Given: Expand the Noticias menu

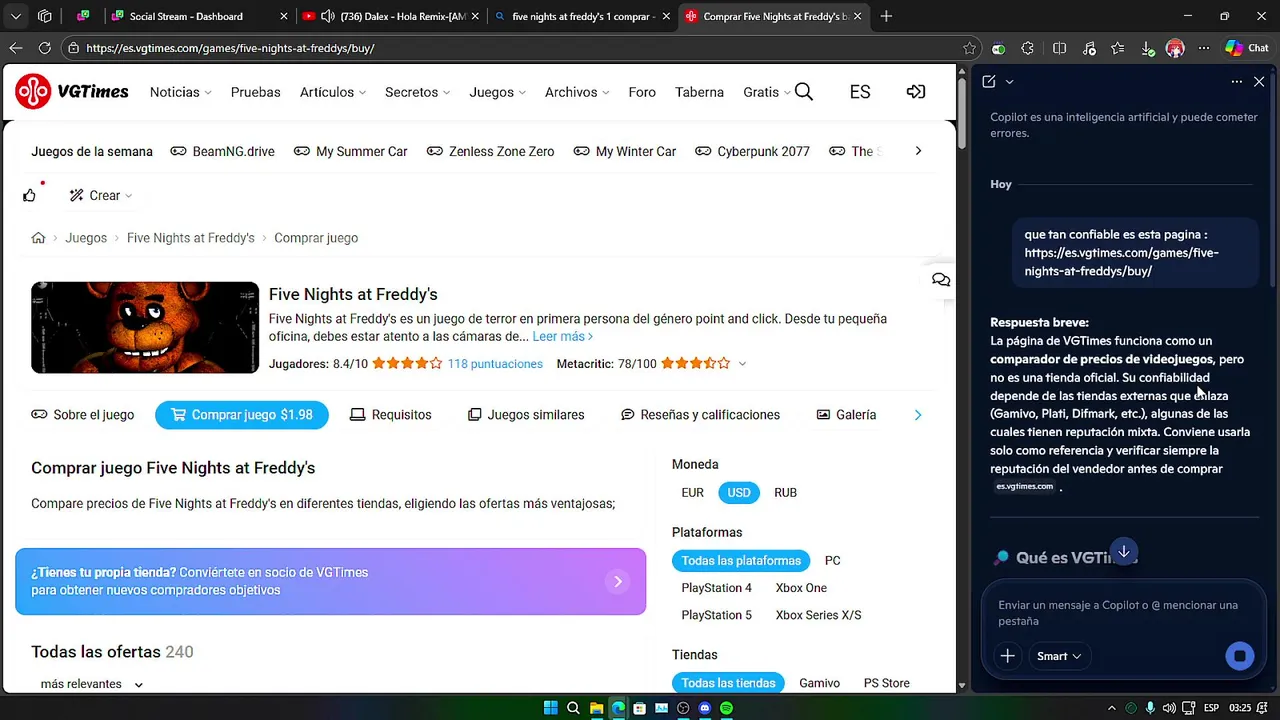Looking at the screenshot, I should coord(181,92).
